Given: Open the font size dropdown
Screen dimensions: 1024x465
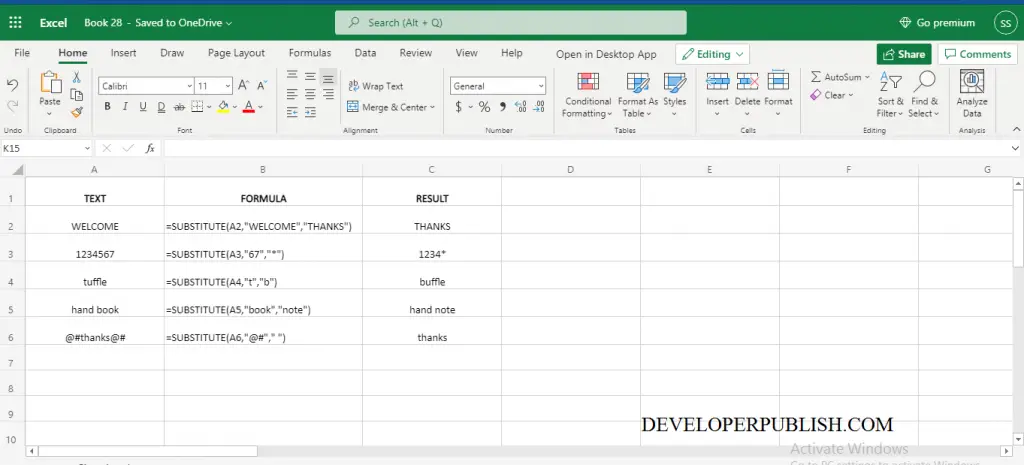Looking at the screenshot, I should point(227,86).
